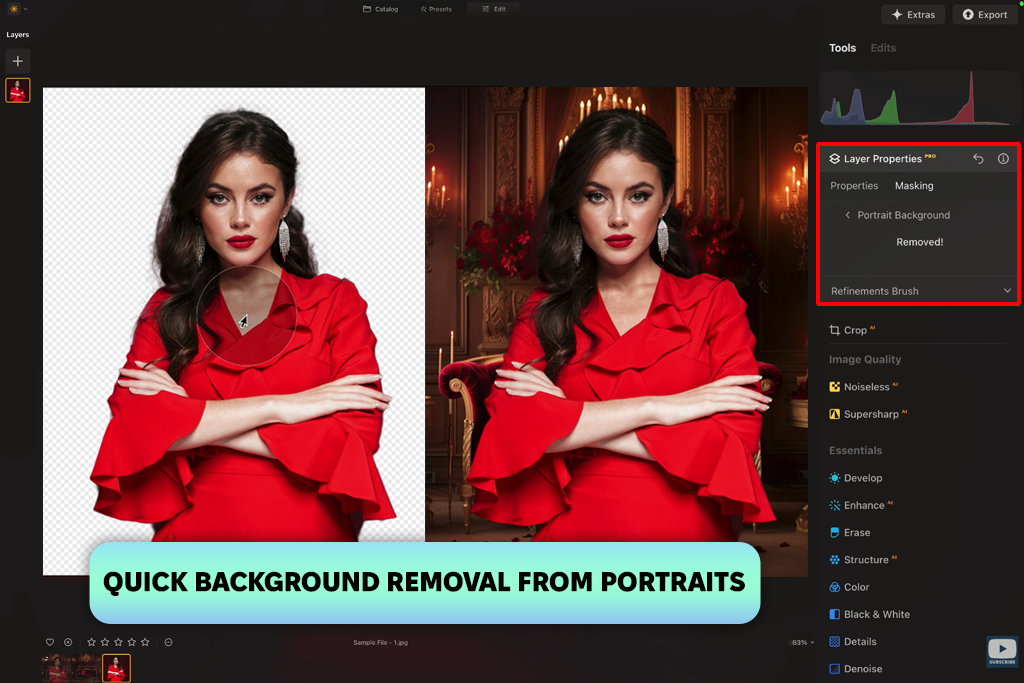Open the Black & White tool
The width and height of the screenshot is (1024, 683).
click(x=869, y=614)
